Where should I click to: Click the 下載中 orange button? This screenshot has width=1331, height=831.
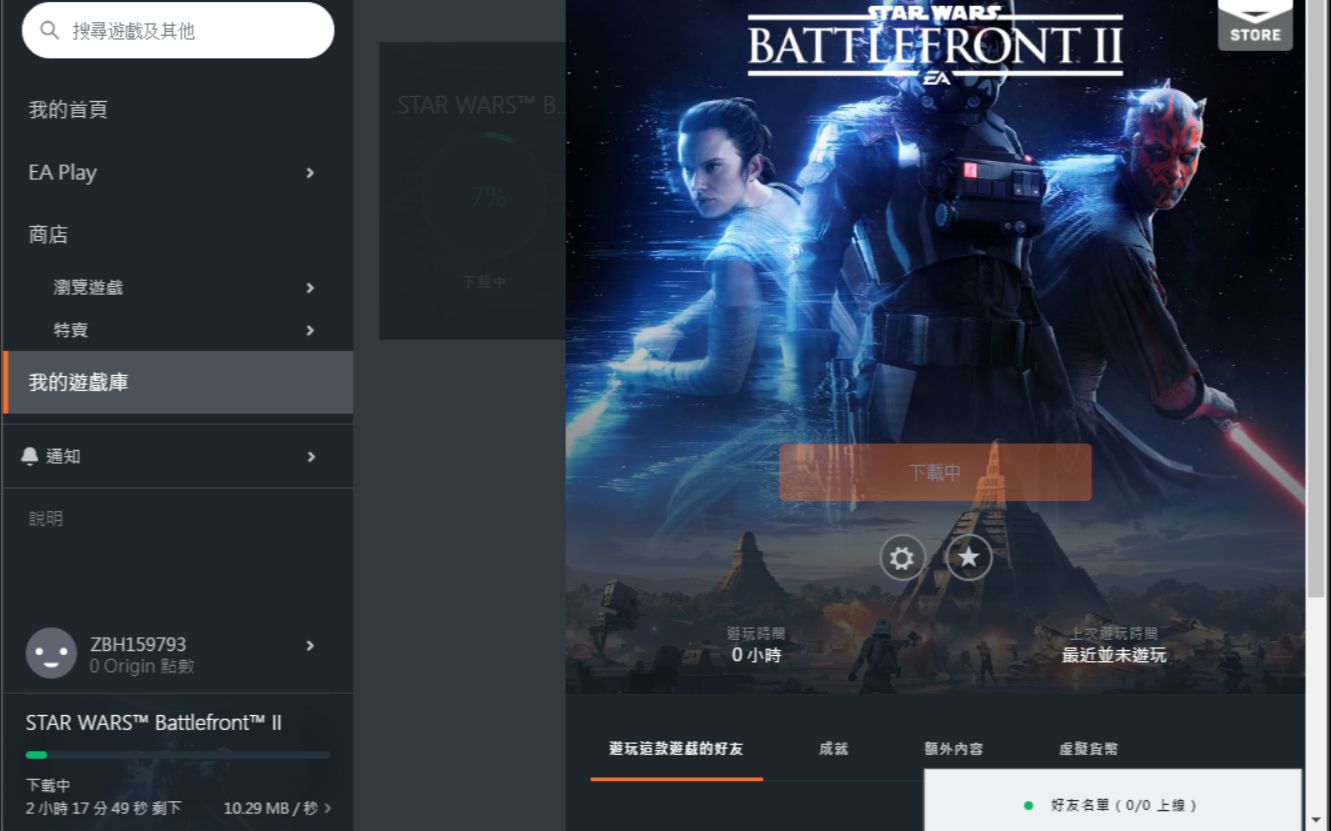pyautogui.click(x=935, y=472)
